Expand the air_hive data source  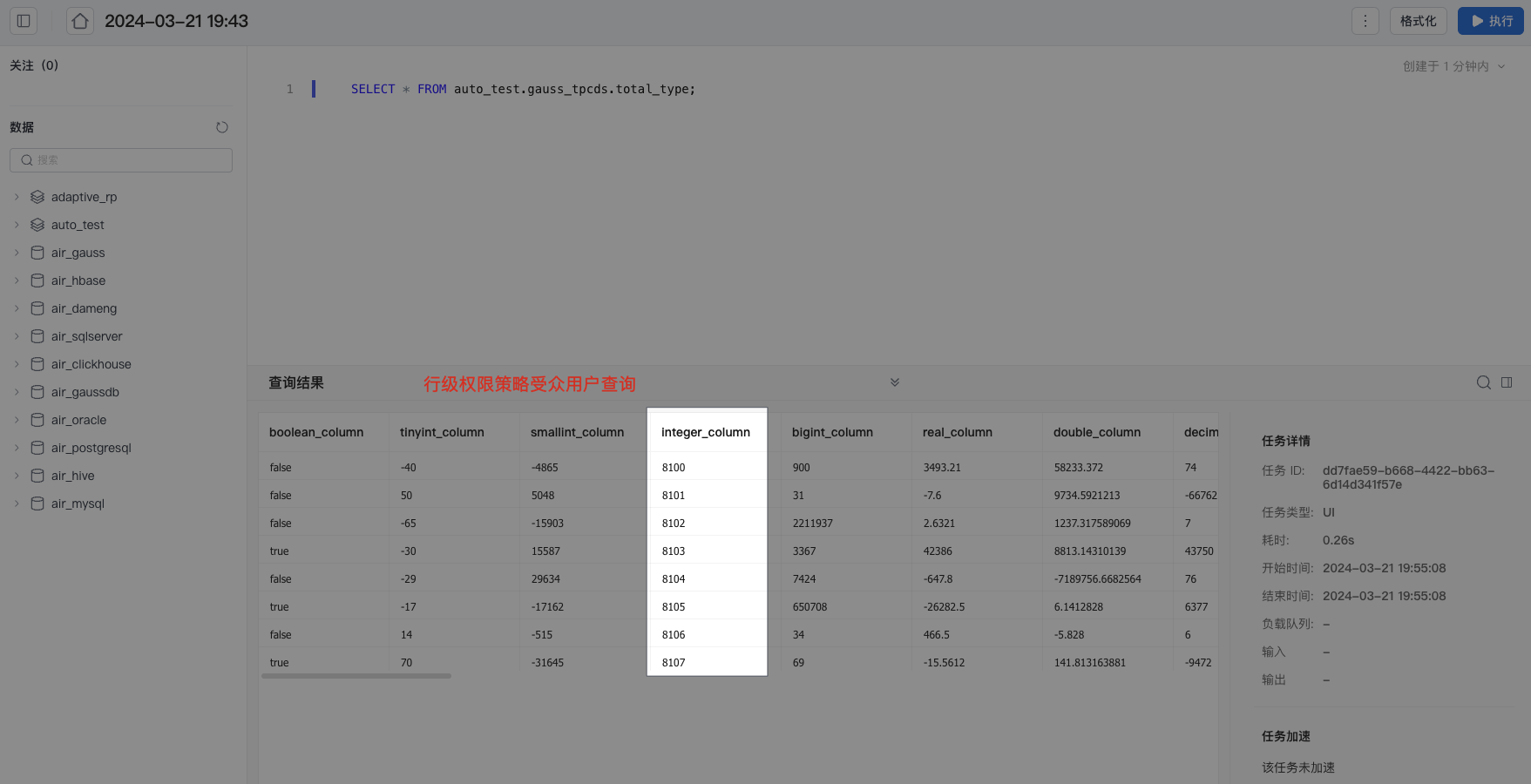click(17, 476)
